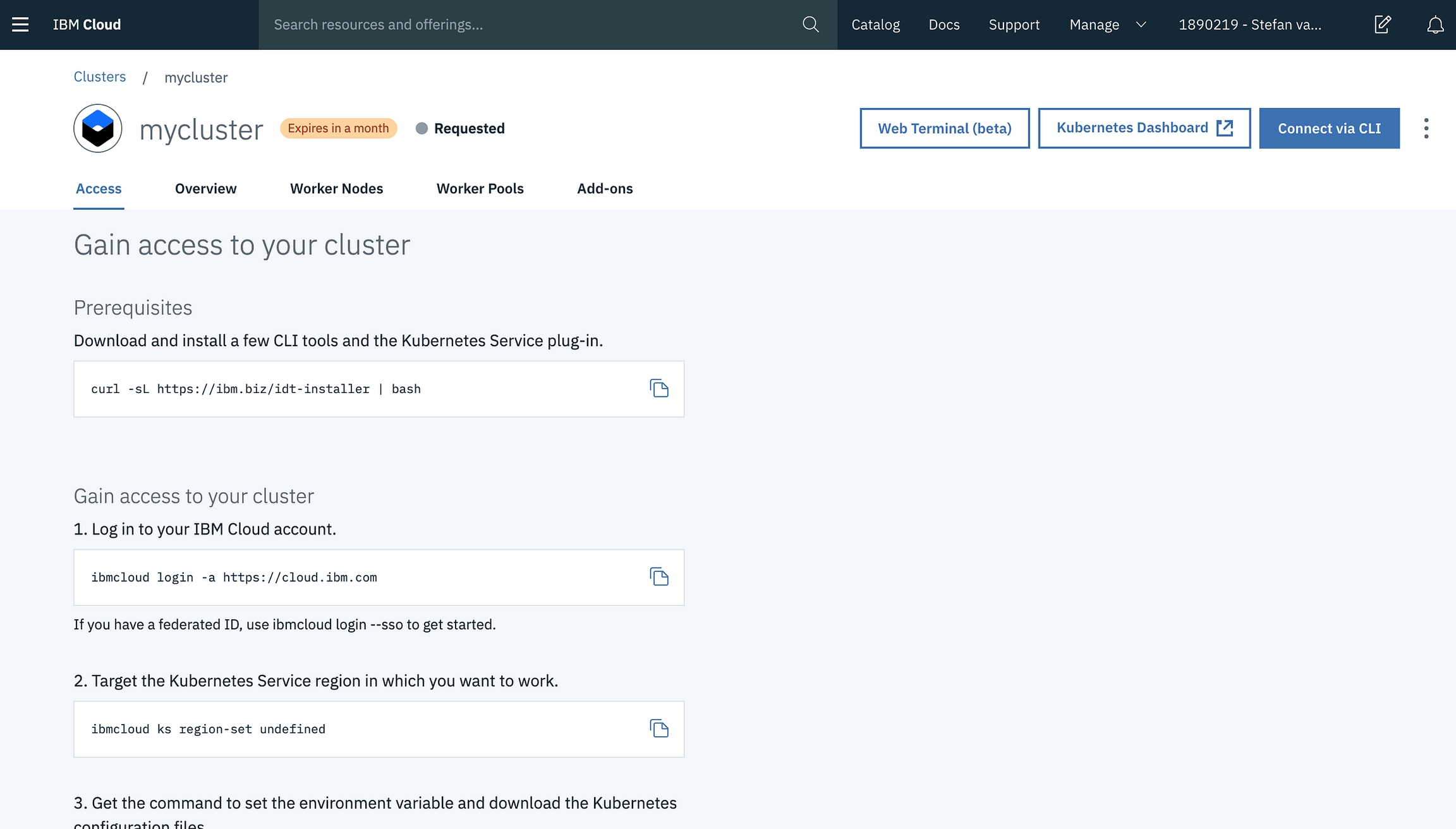Click the external link icon on Kubernetes Dashboard
Screen dimensions: 1456x829
point(1225,128)
